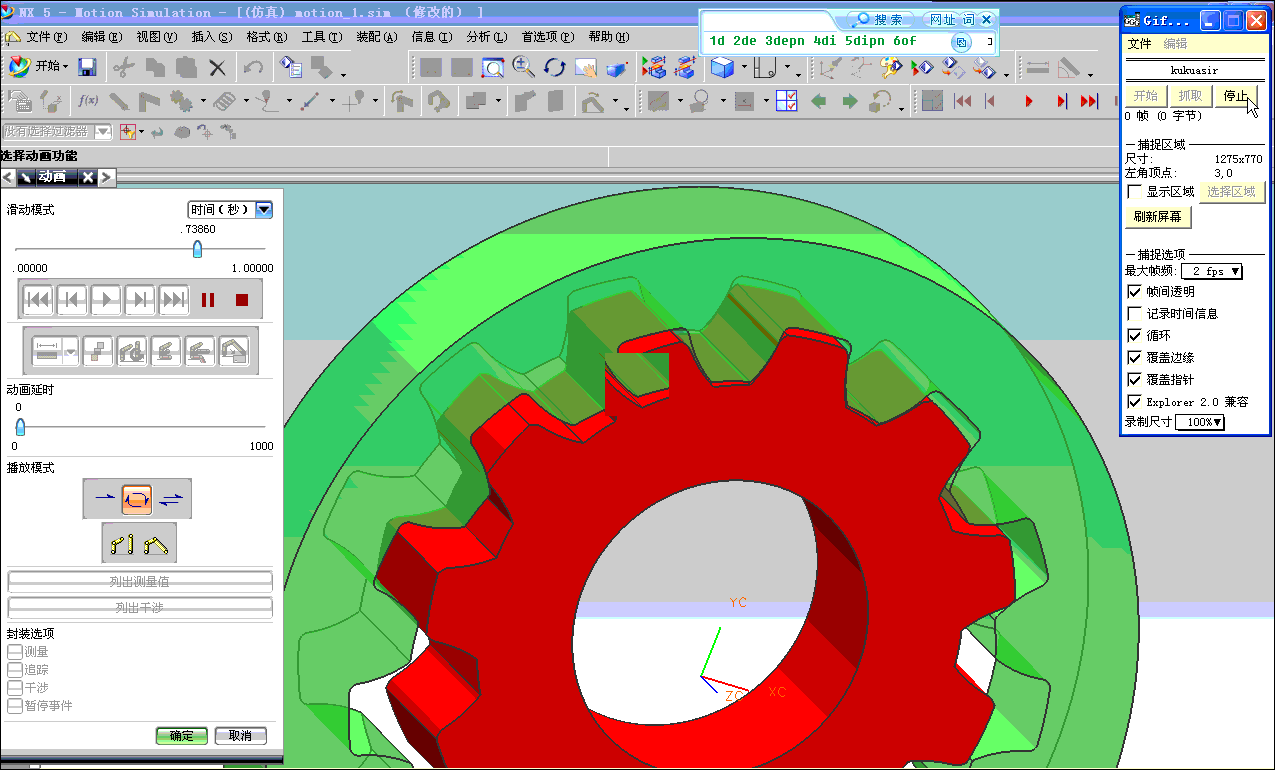This screenshot has height=770, width=1275.
Task: Click the 确定 OK button
Action: pos(182,736)
